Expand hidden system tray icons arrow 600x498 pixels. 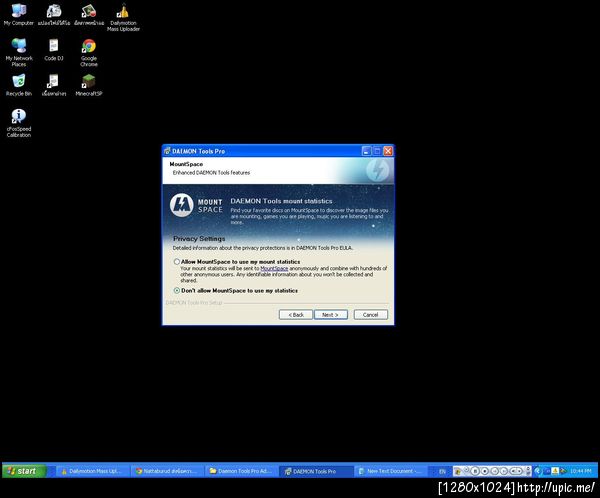click(x=538, y=471)
